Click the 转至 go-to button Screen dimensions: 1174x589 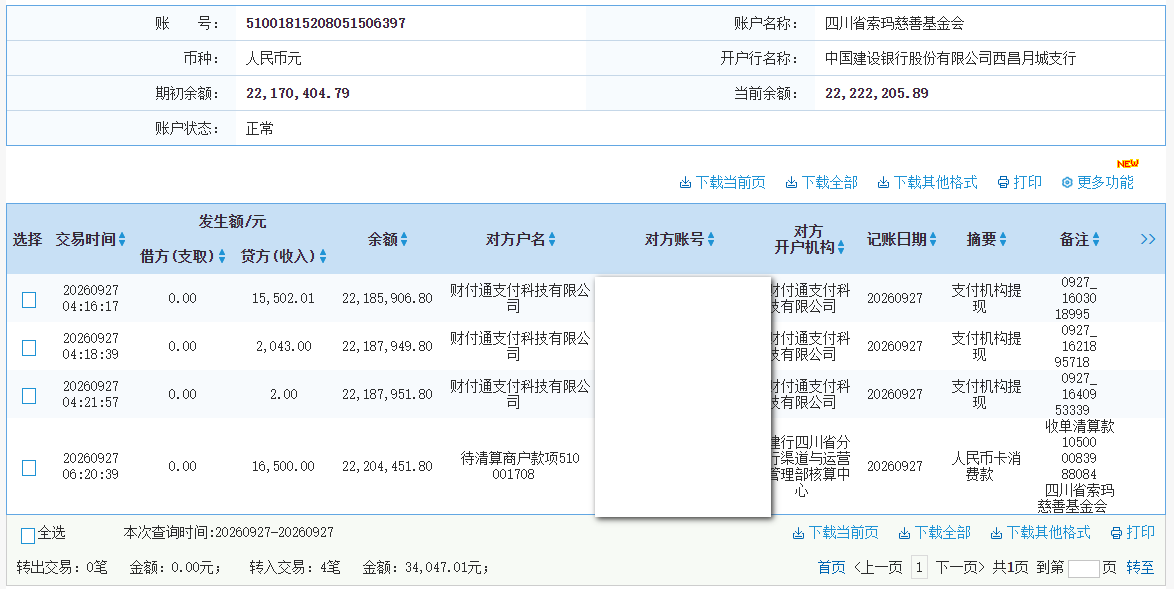point(1140,568)
